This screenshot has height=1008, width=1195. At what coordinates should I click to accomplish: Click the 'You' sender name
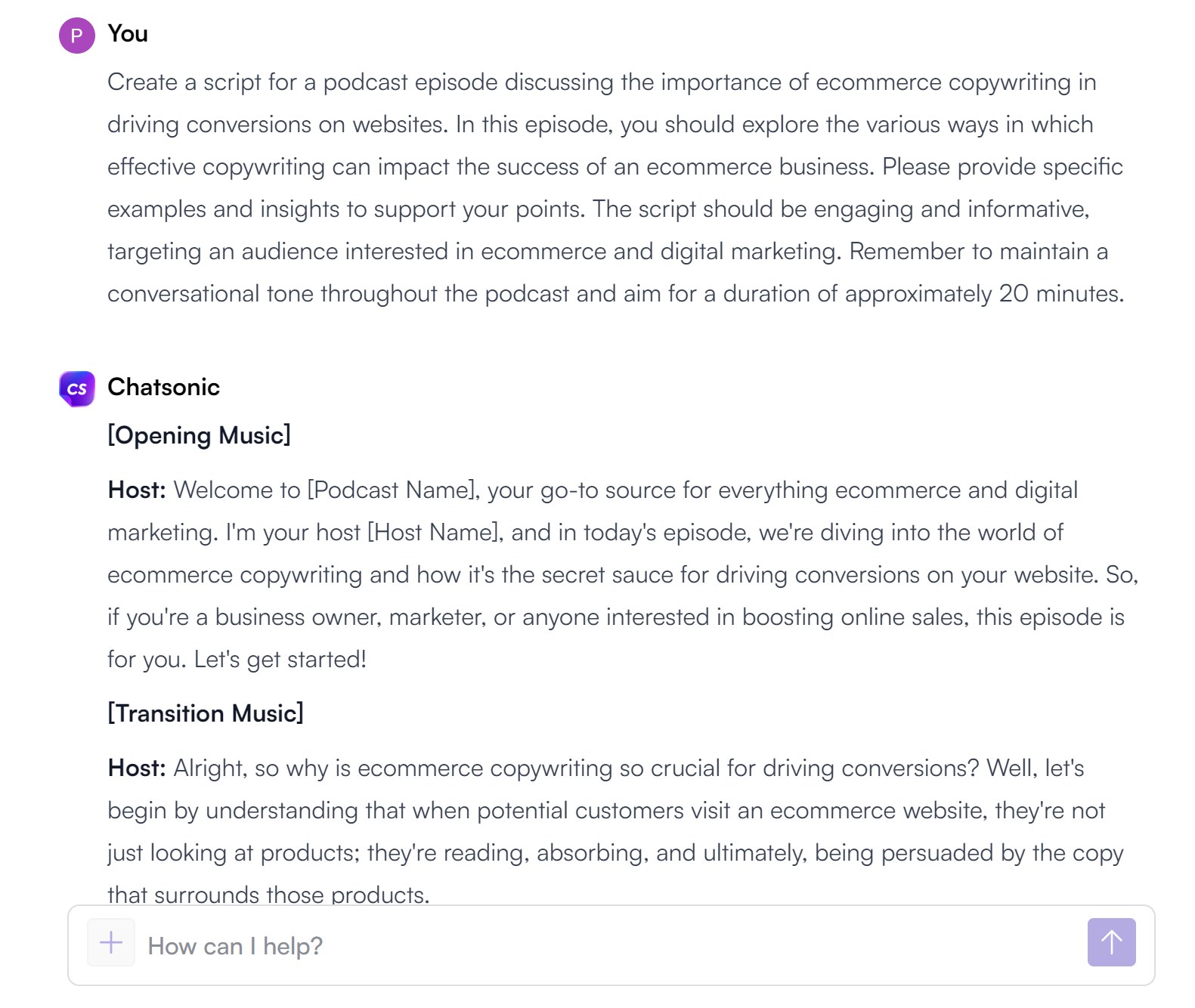(x=128, y=34)
